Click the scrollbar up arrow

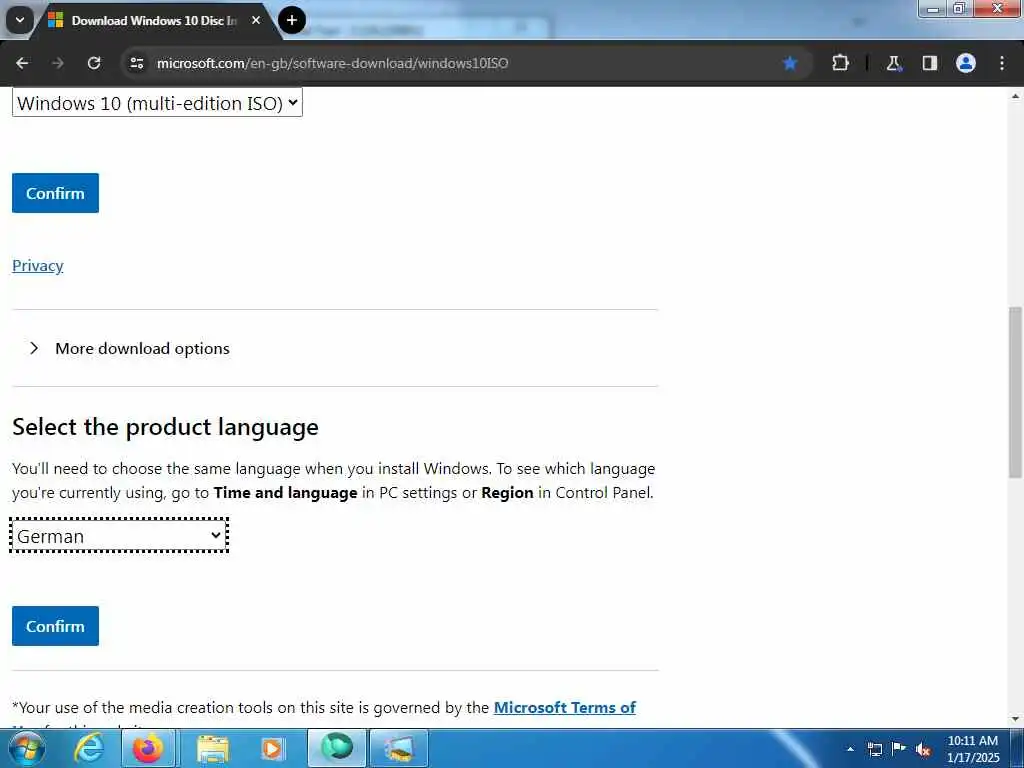(1015, 95)
